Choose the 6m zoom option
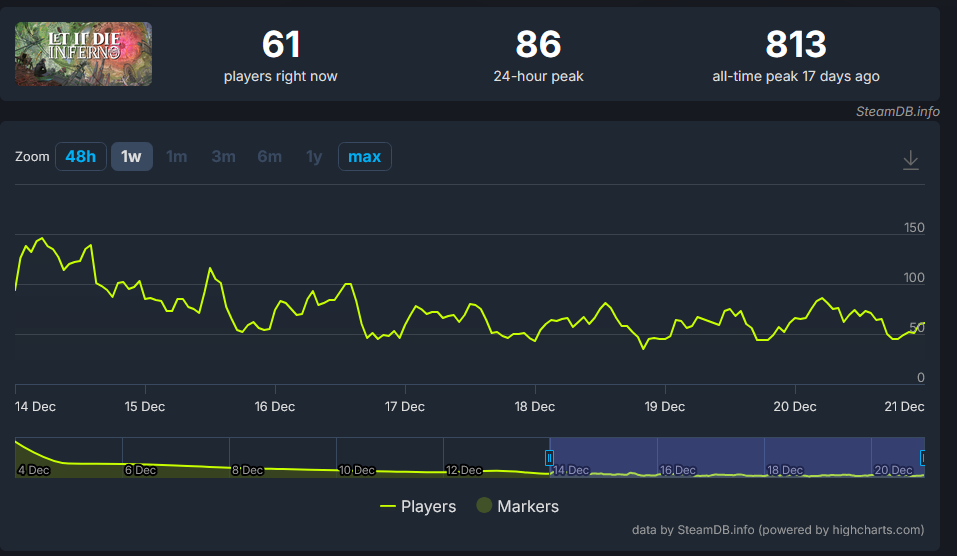 (x=269, y=156)
